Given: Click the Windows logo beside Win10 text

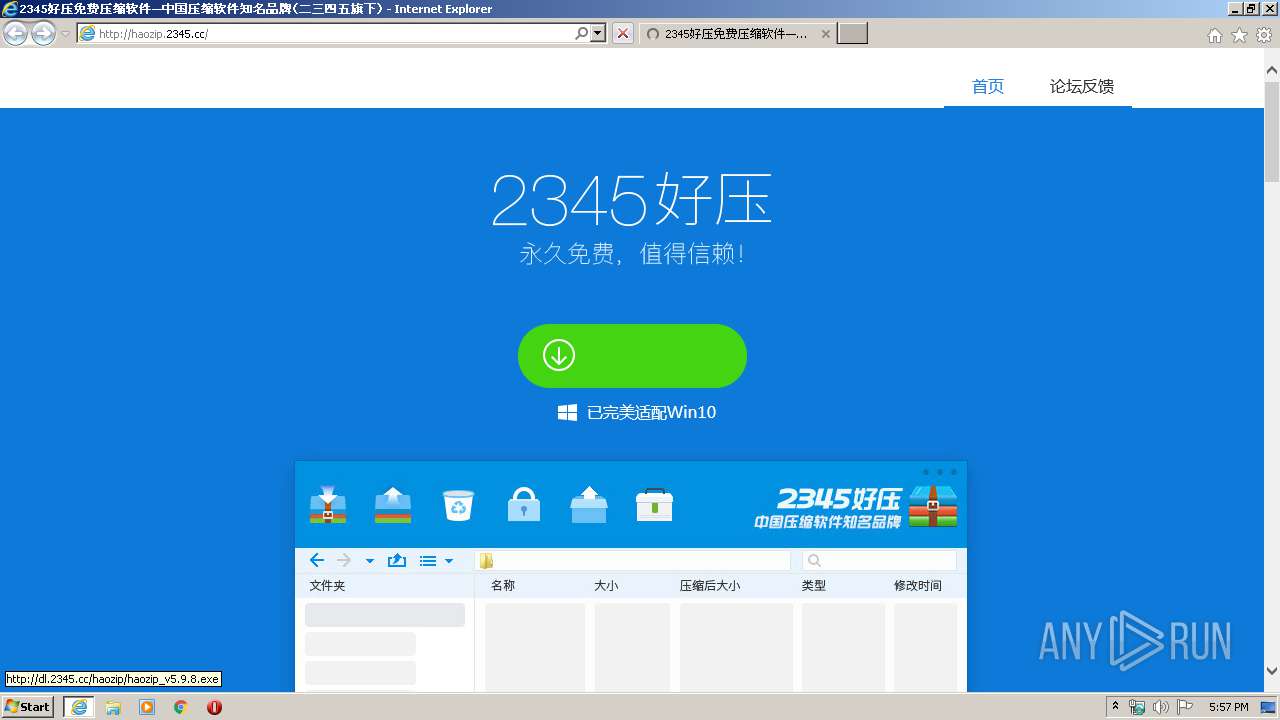Looking at the screenshot, I should pos(567,412).
